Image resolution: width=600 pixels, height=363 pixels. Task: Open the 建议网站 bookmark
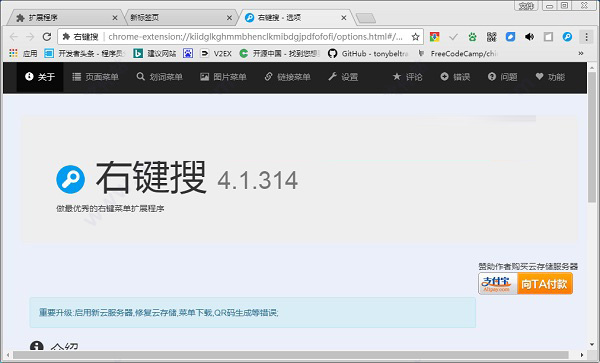[155, 54]
